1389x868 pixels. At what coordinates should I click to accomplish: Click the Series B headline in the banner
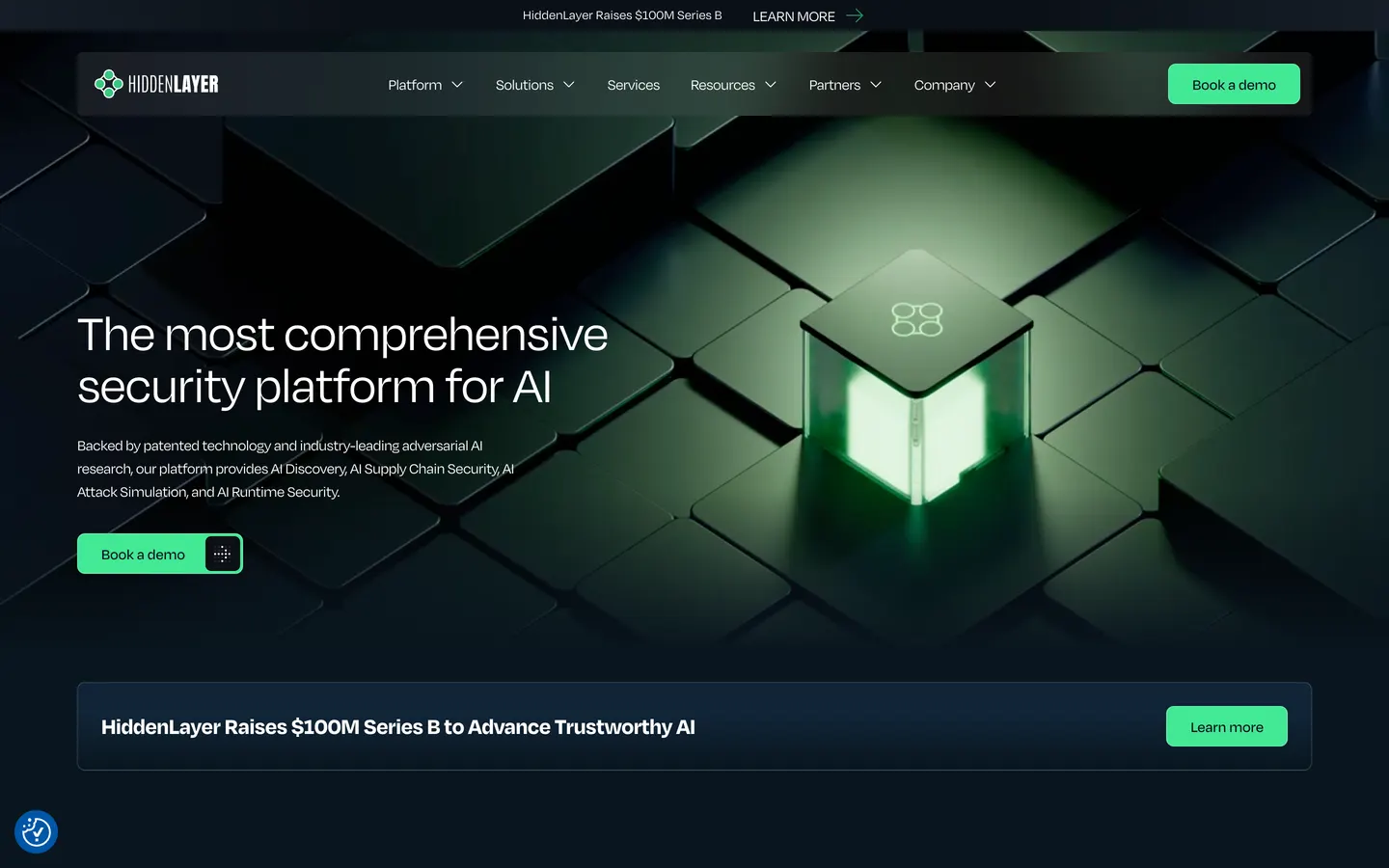[x=397, y=727]
